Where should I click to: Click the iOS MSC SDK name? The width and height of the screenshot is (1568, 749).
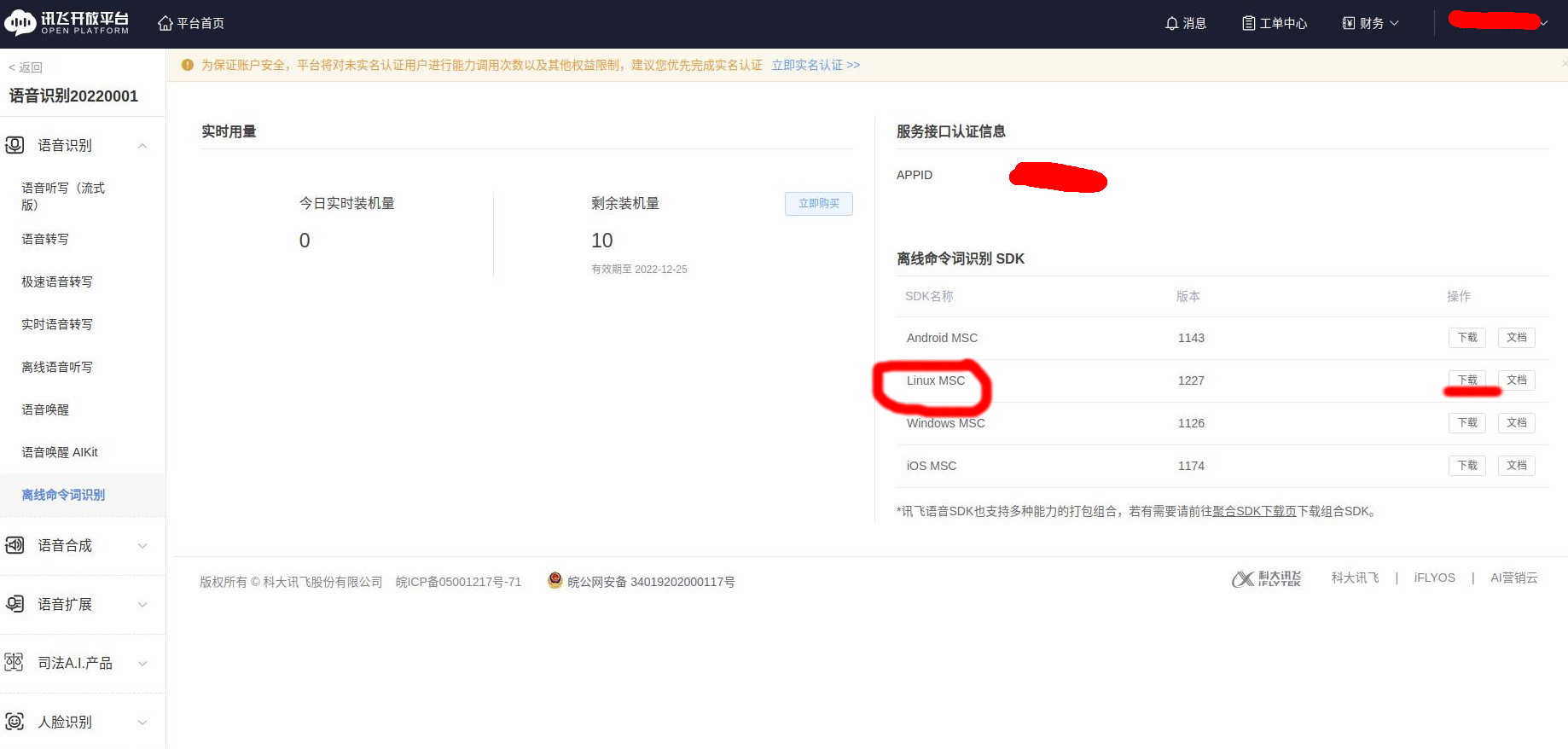[932, 466]
